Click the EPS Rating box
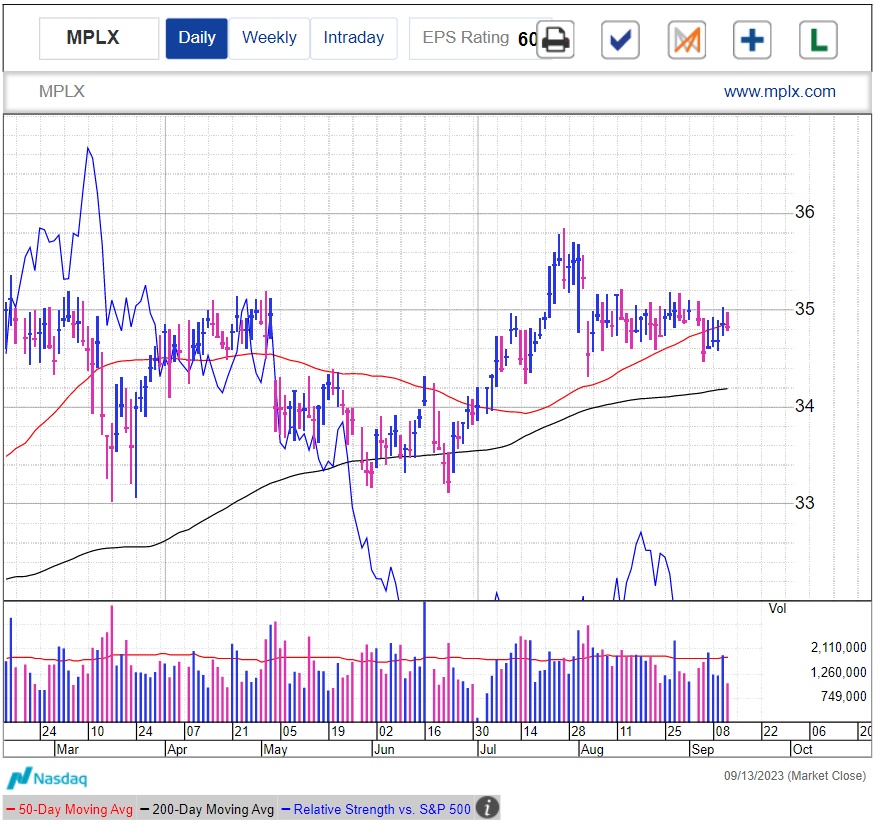The image size is (876, 825). (x=470, y=38)
